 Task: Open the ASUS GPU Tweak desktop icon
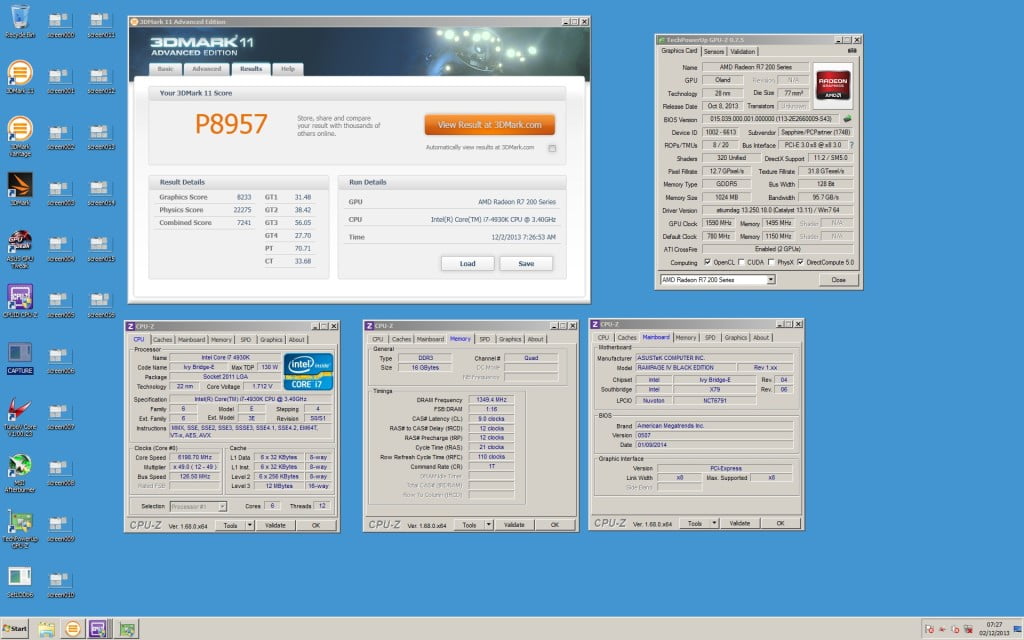(19, 241)
